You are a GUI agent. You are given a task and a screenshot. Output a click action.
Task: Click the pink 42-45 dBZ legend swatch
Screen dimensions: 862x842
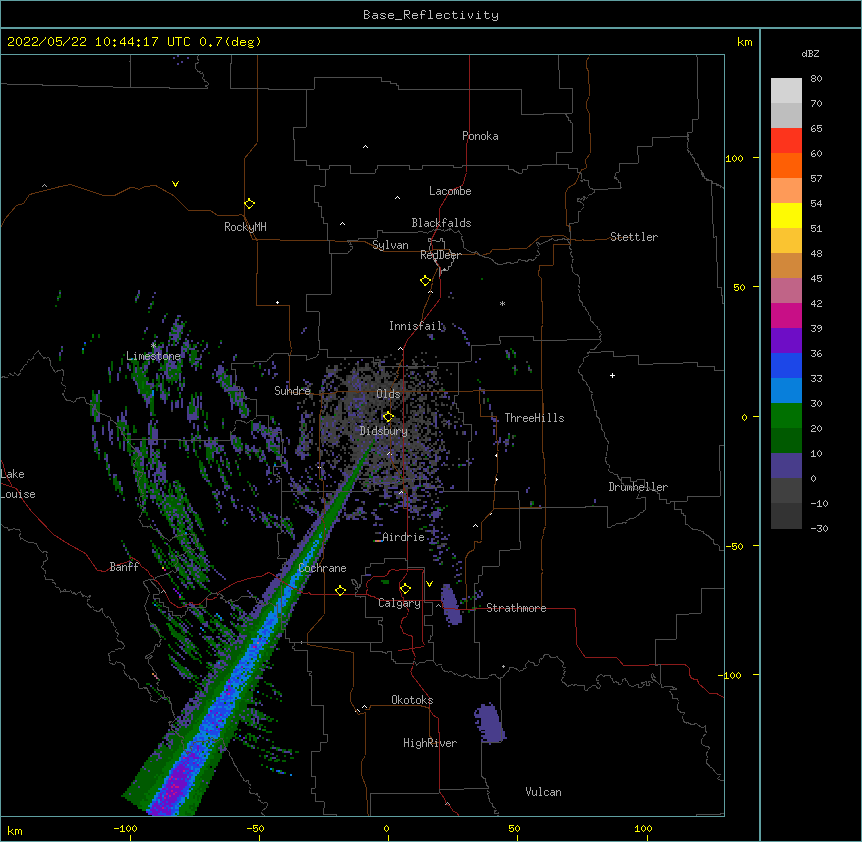point(786,291)
